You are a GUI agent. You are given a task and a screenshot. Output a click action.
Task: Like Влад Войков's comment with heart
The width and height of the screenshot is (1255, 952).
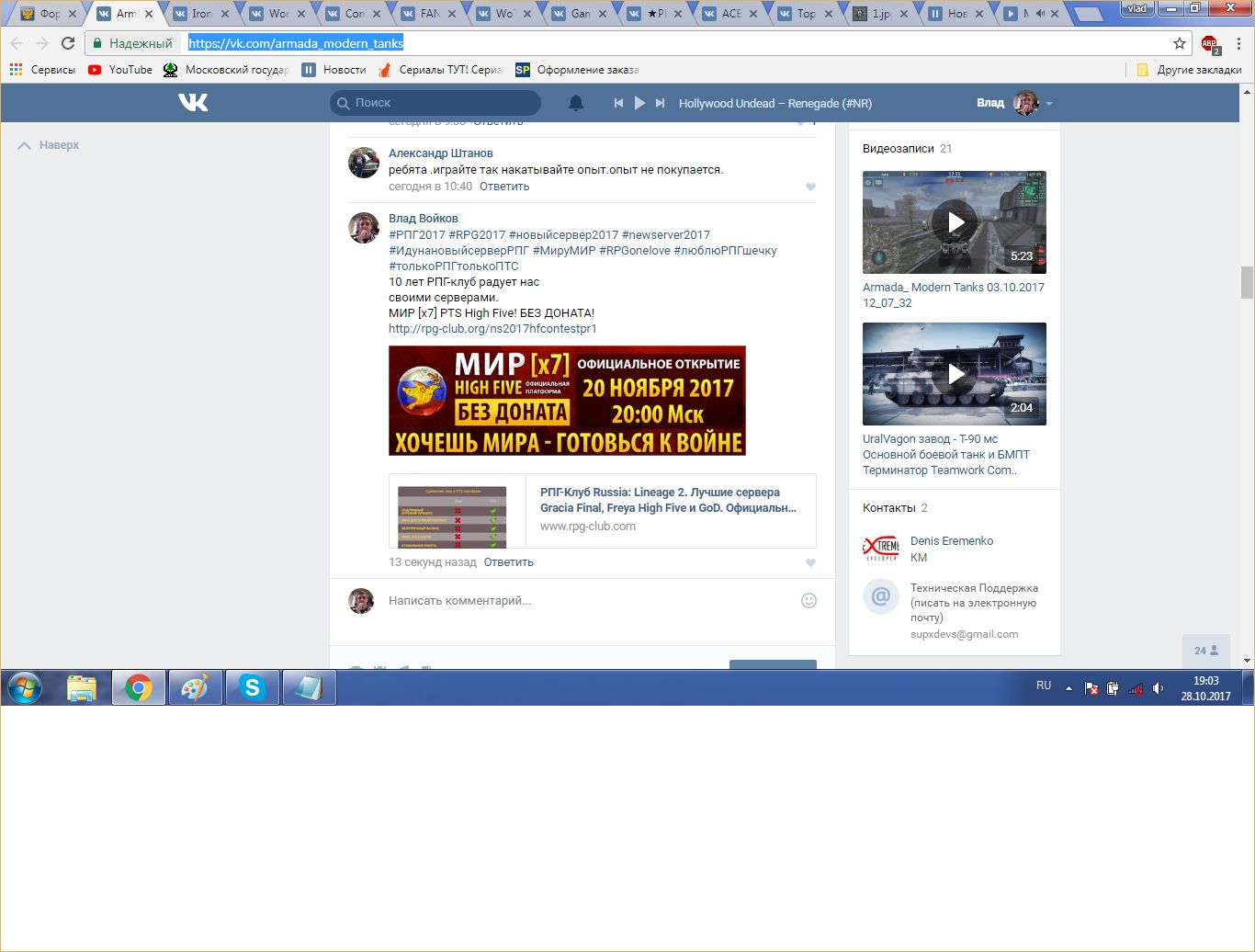point(810,563)
